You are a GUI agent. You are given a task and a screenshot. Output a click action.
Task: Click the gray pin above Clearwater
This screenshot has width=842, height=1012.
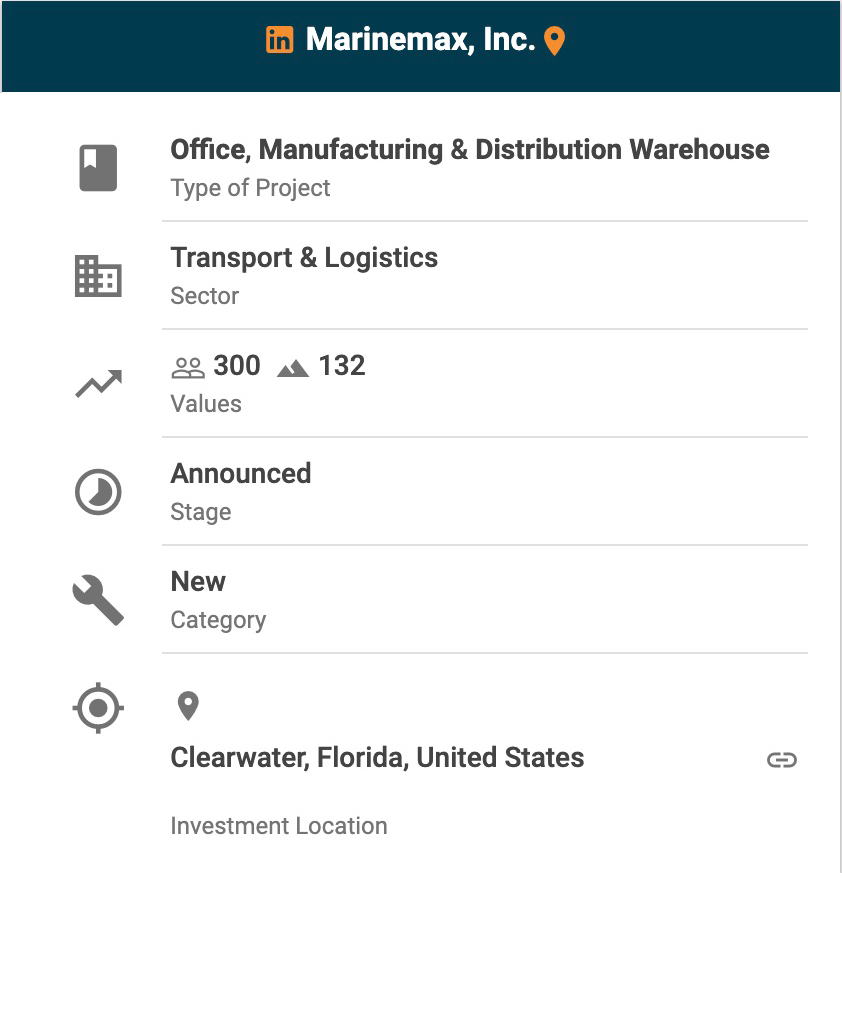[188, 706]
